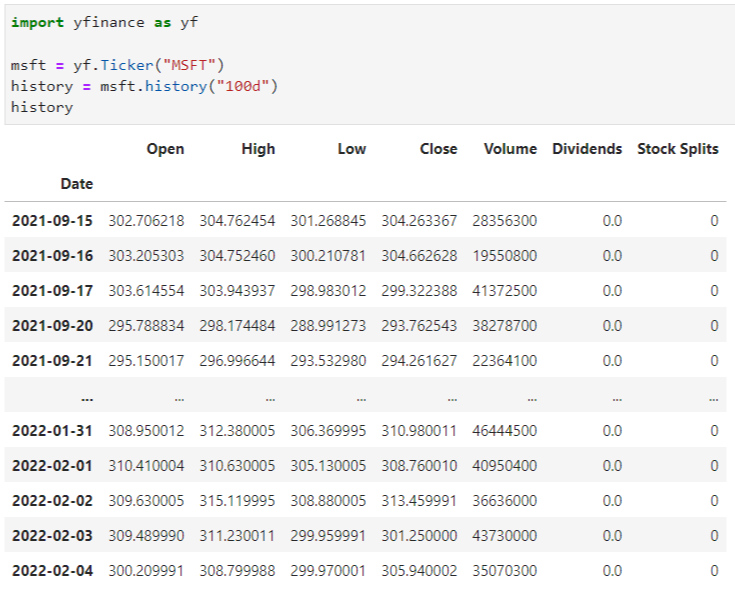
Task: Click the Date index label
Action: tap(76, 184)
